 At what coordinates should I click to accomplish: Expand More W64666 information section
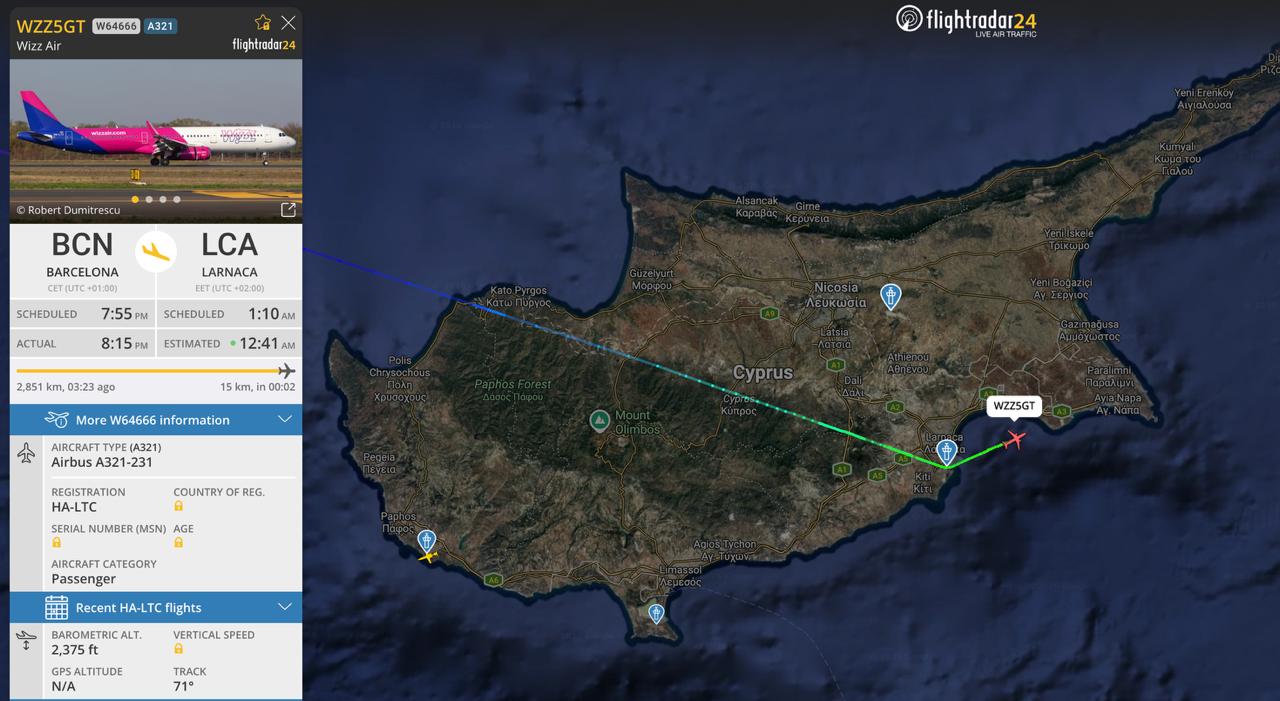point(156,420)
